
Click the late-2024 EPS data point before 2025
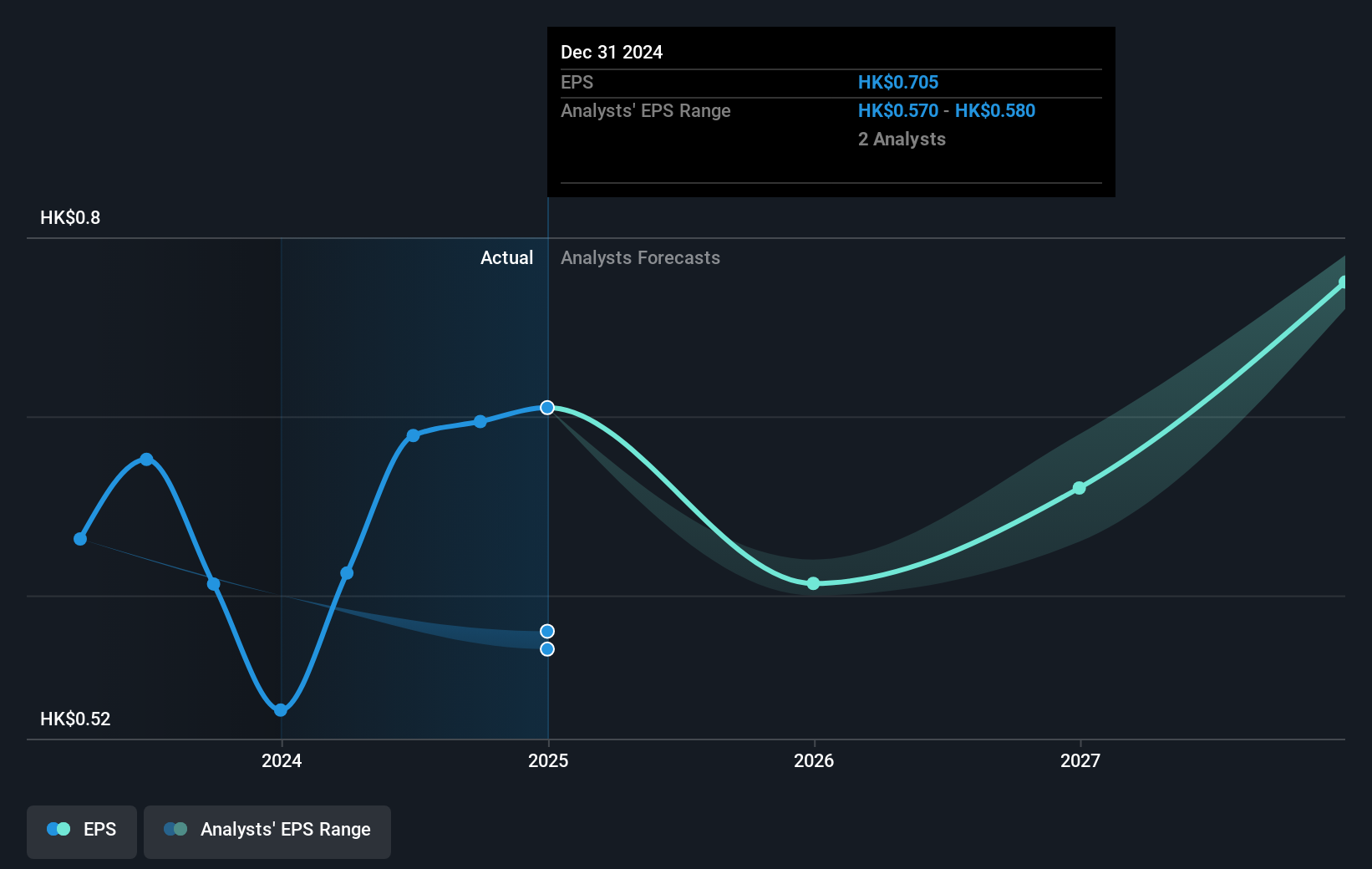(480, 422)
